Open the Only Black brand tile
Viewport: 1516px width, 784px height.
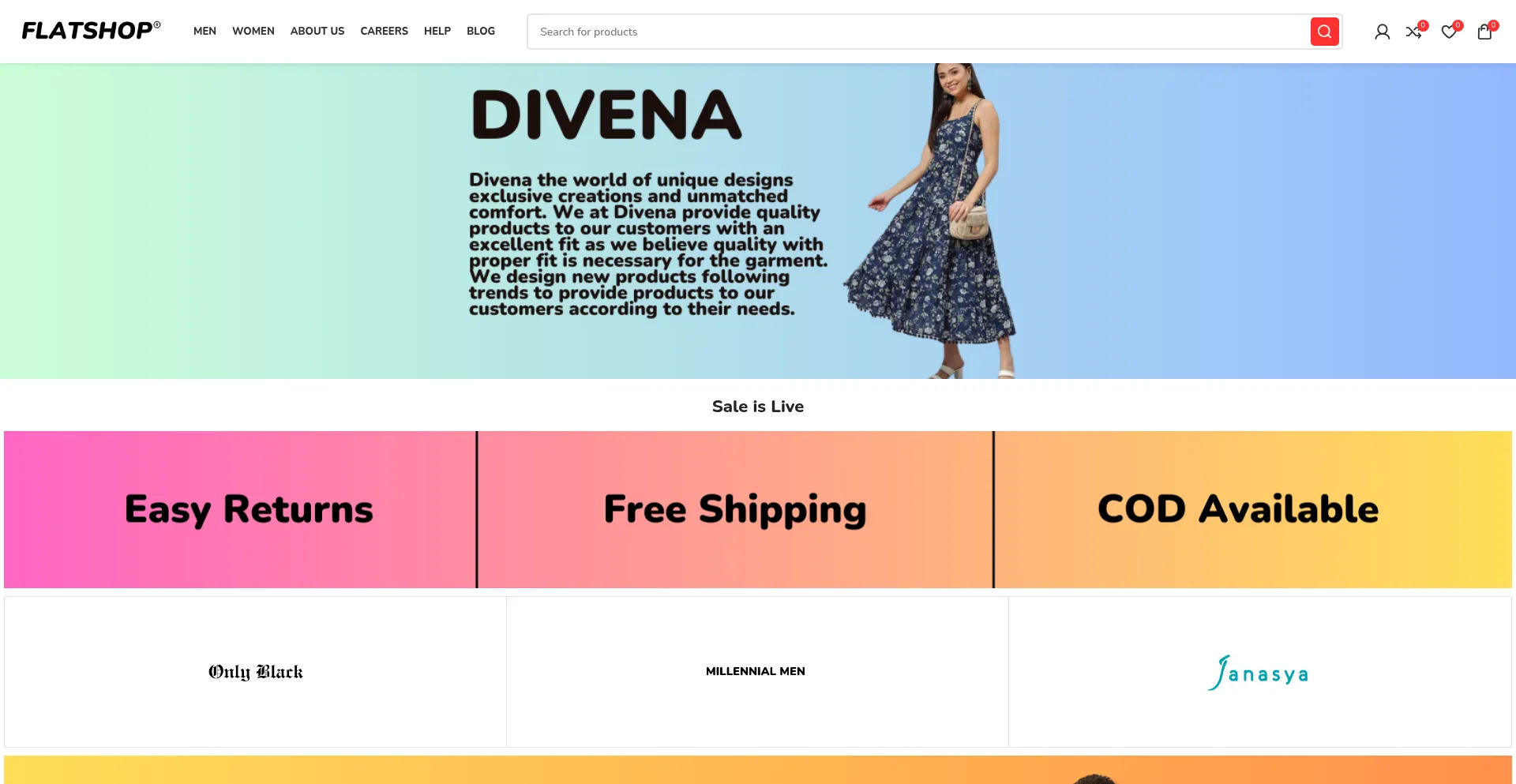click(x=255, y=672)
